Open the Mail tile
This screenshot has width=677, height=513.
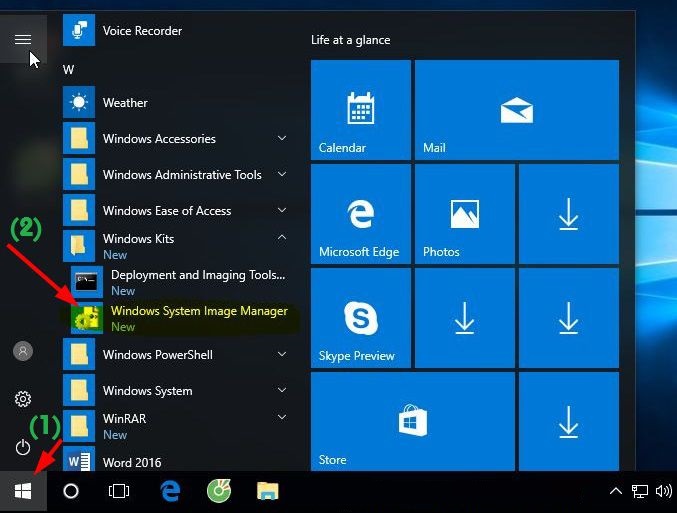click(x=517, y=110)
